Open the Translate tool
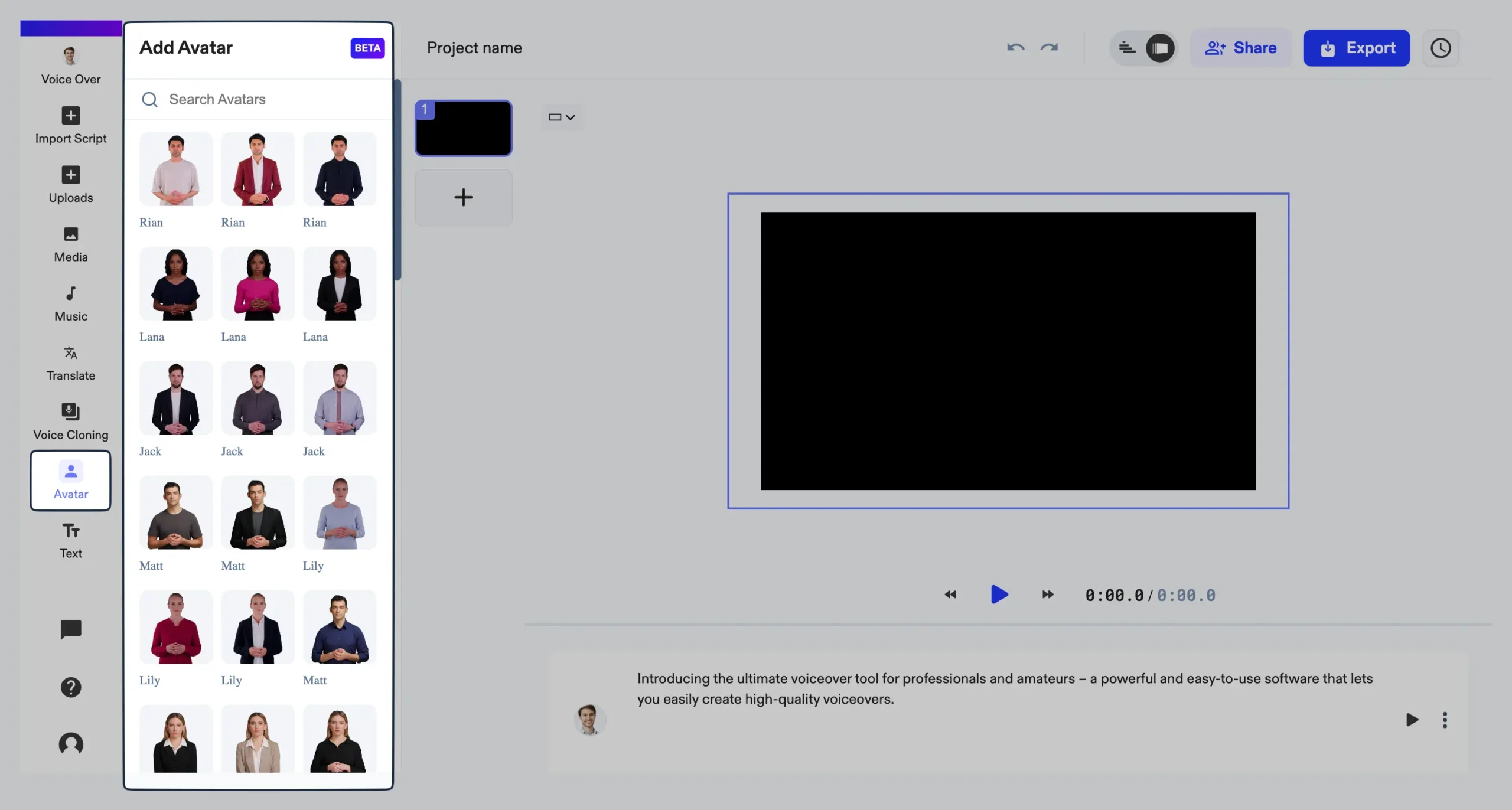 pos(70,362)
